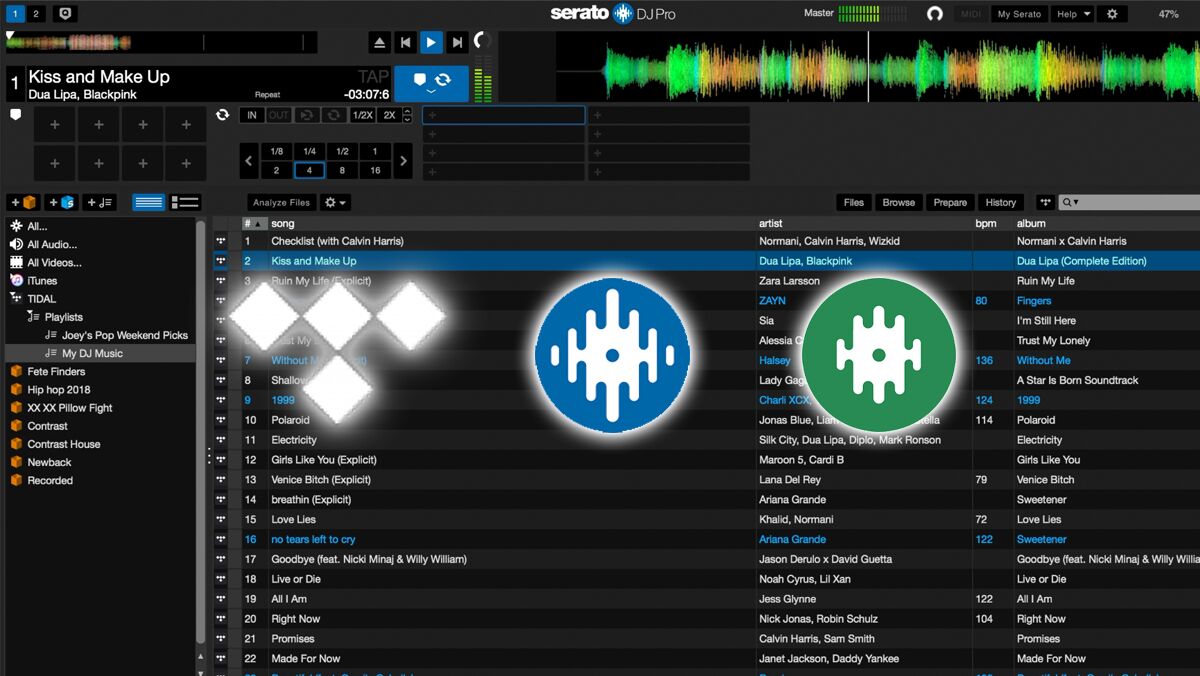Select the simple list library view
Viewport: 1200px width, 676px height.
click(149, 202)
